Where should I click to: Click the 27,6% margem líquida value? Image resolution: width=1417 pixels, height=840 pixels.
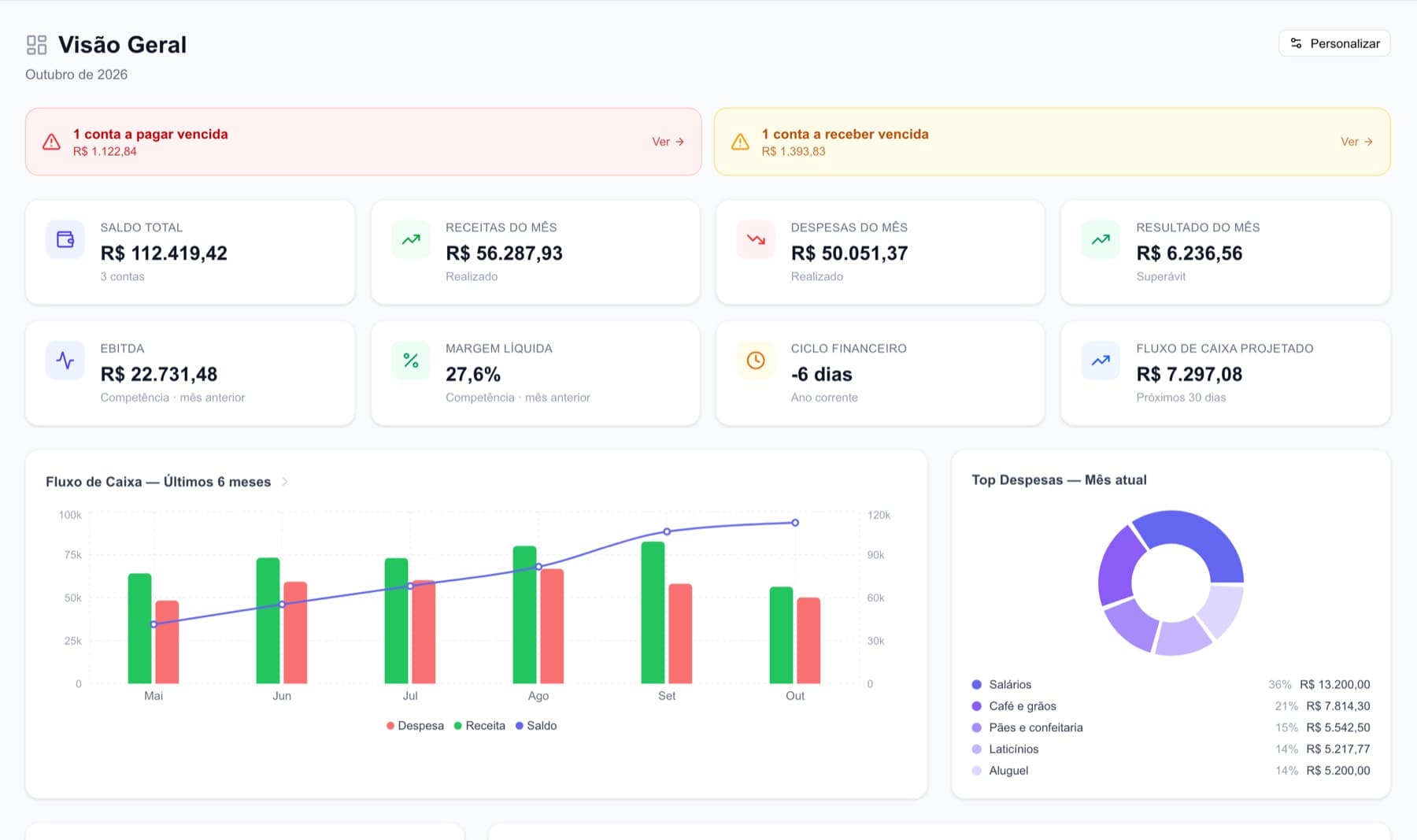click(x=473, y=375)
